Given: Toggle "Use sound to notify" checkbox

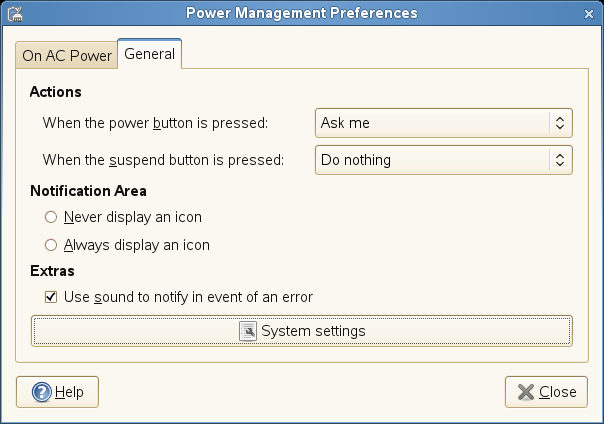Looking at the screenshot, I should (50, 297).
